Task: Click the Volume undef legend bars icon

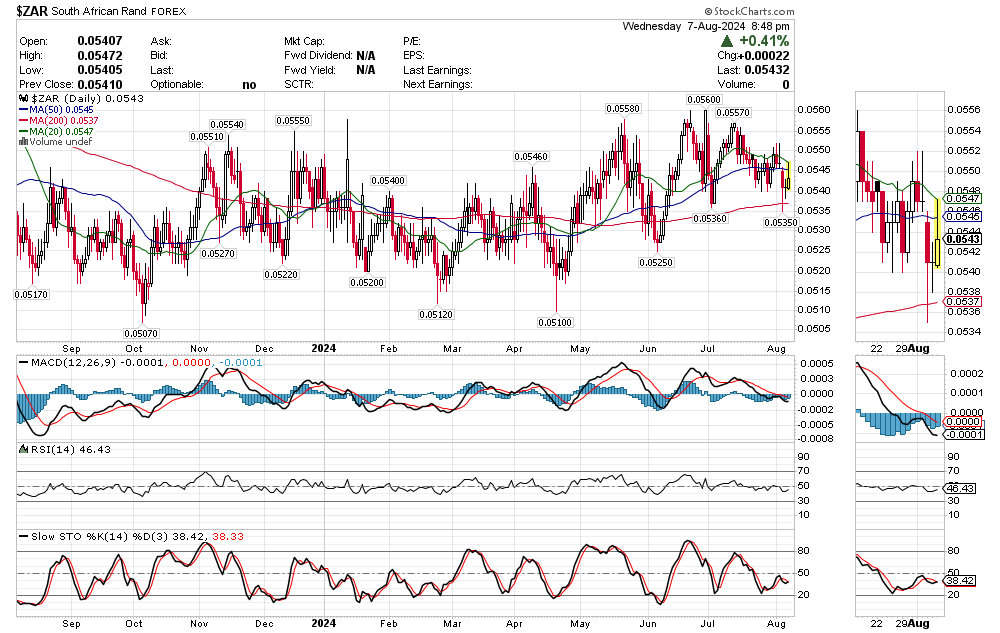Action: (x=24, y=142)
